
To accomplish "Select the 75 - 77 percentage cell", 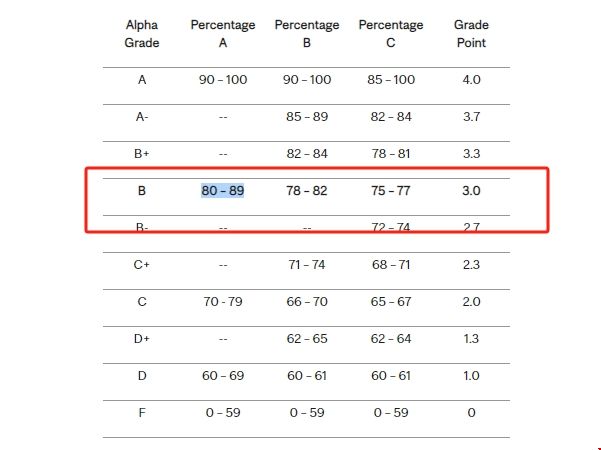I will click(x=390, y=190).
